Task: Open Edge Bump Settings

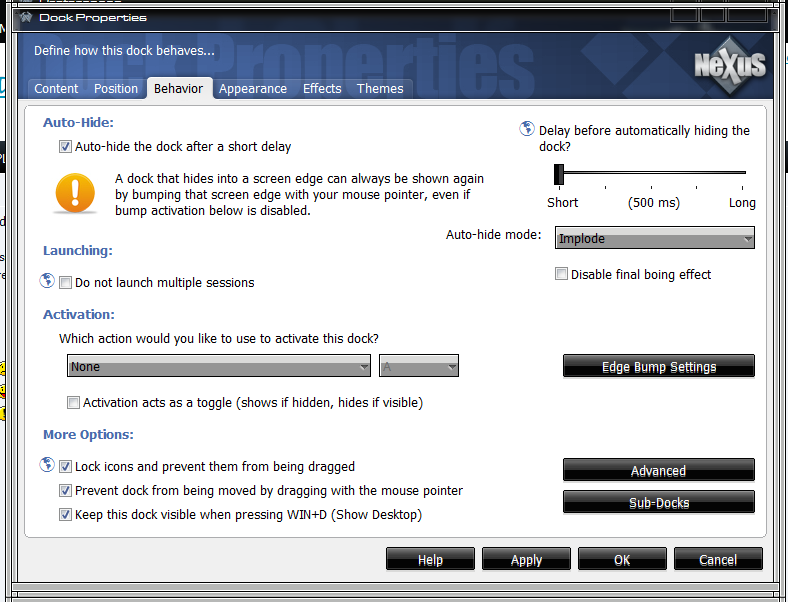Action: point(658,367)
